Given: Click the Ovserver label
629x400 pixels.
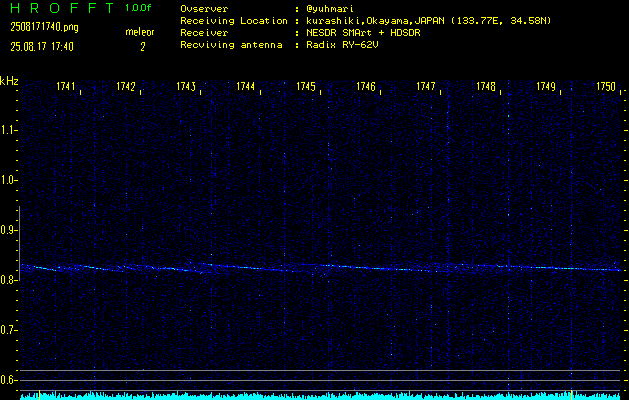Looking at the screenshot, I should click(x=204, y=9).
